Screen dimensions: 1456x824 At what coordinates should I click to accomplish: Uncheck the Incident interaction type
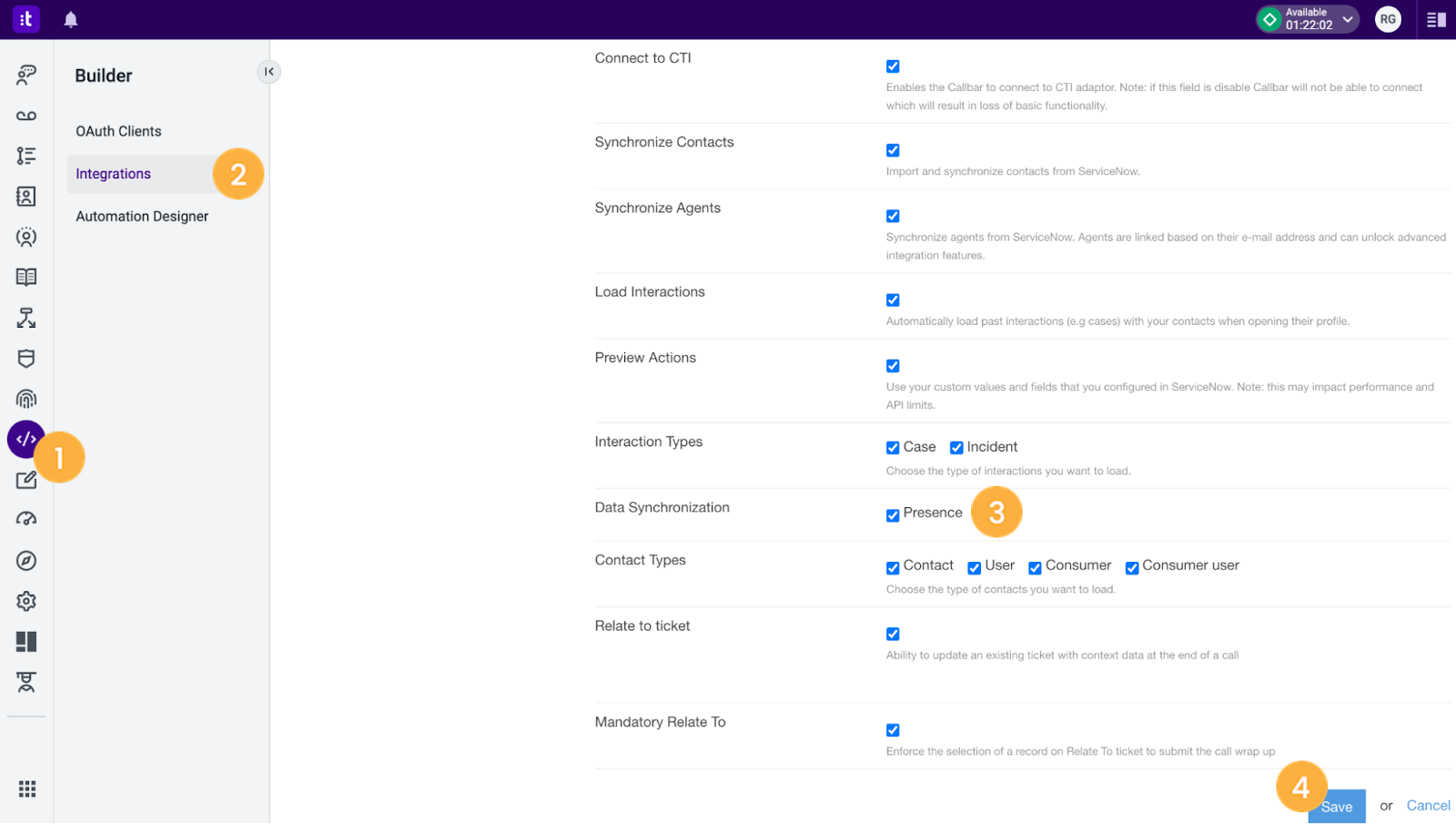956,448
